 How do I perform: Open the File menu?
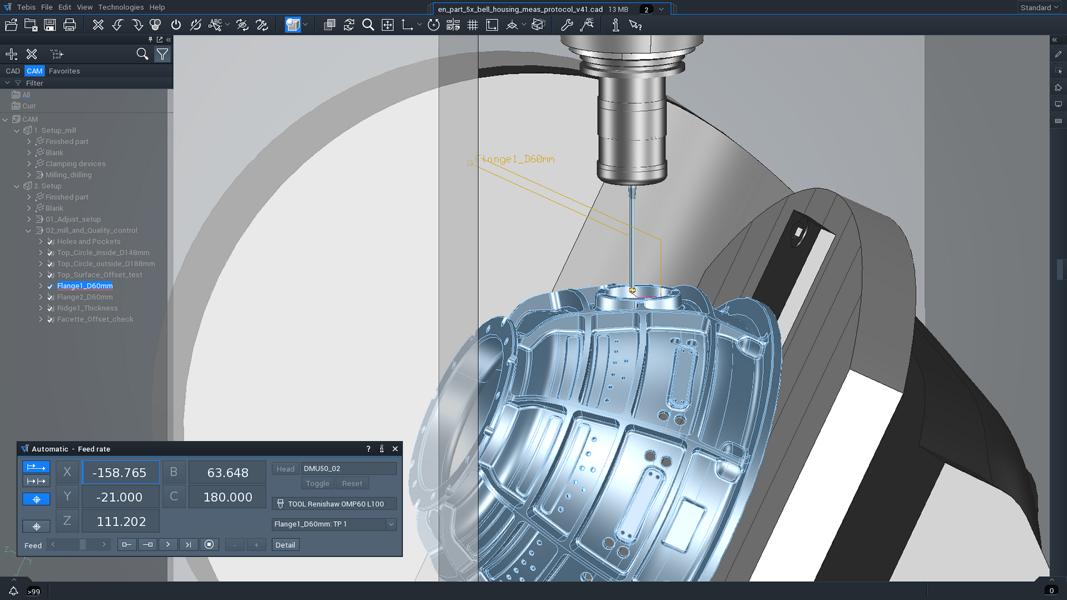click(46, 7)
